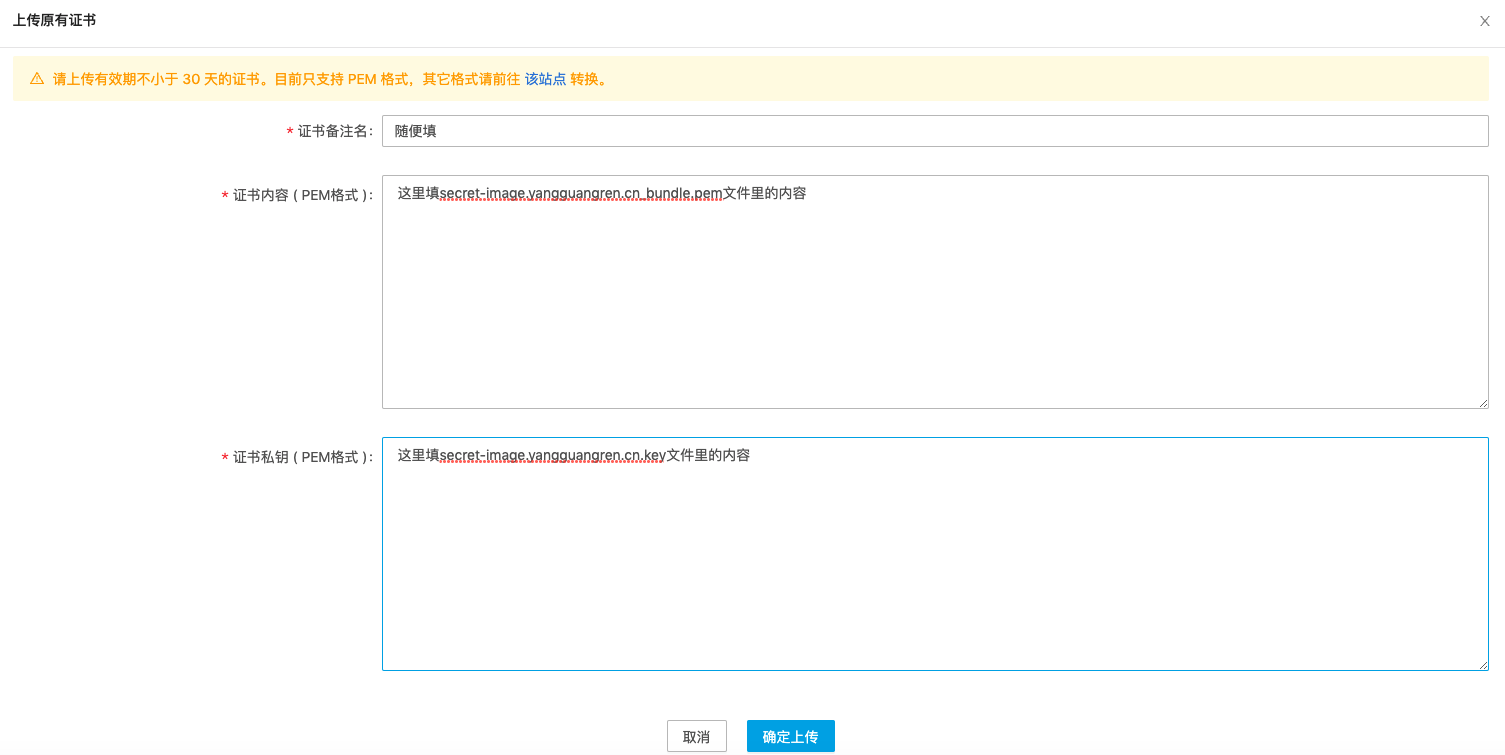Viewport: 1505px width, 755px height.
Task: Open the 该站点 conversion site link
Action: [545, 79]
